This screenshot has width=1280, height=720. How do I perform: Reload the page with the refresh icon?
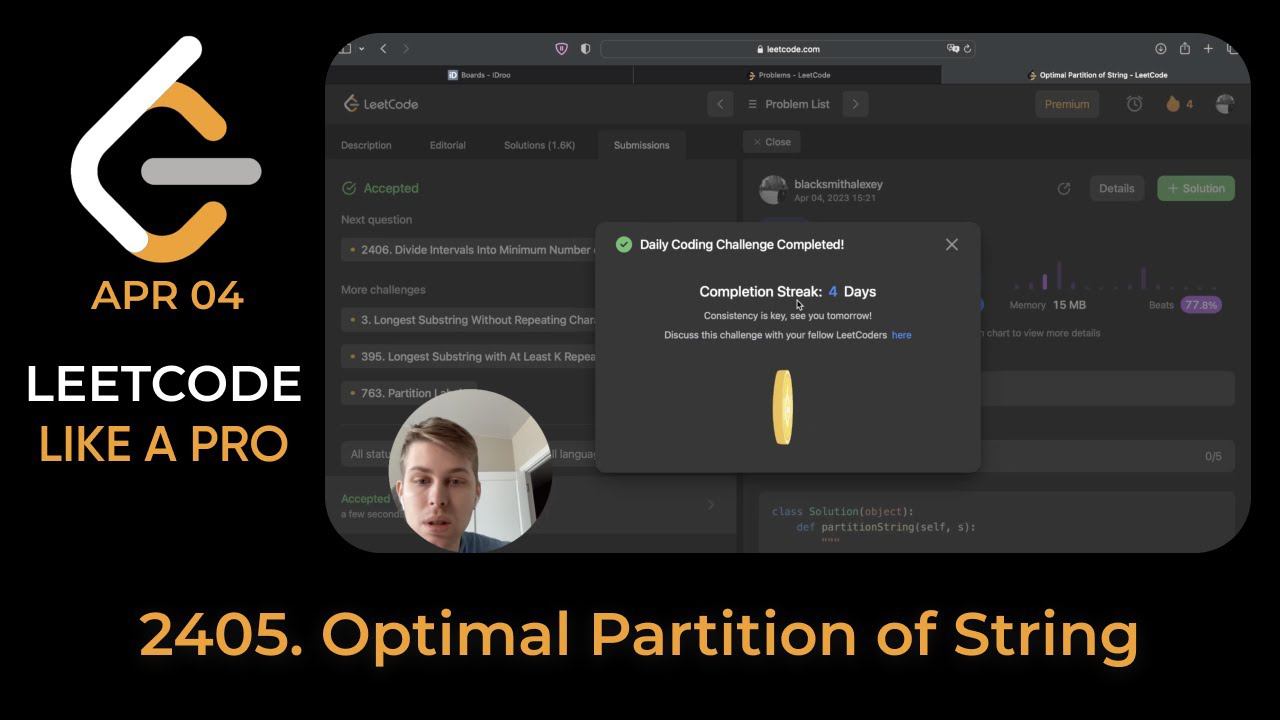[968, 48]
